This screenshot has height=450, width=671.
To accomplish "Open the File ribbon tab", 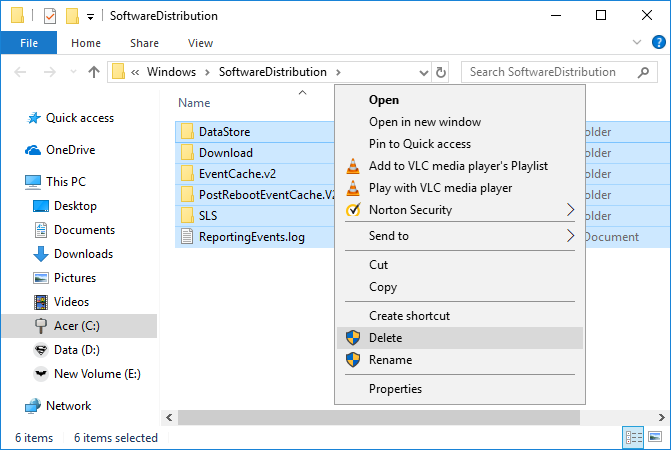I will (29, 43).
